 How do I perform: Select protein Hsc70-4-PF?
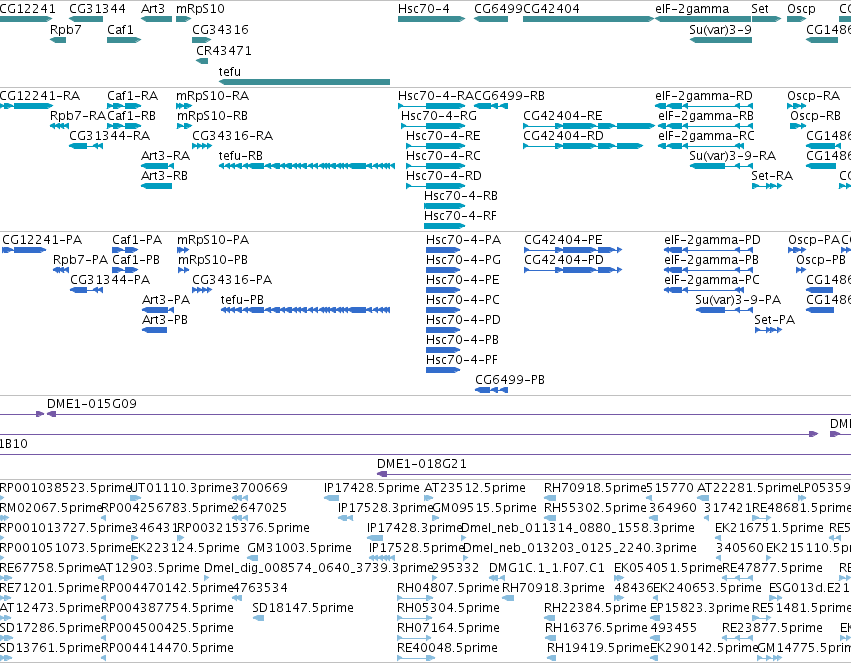click(443, 370)
